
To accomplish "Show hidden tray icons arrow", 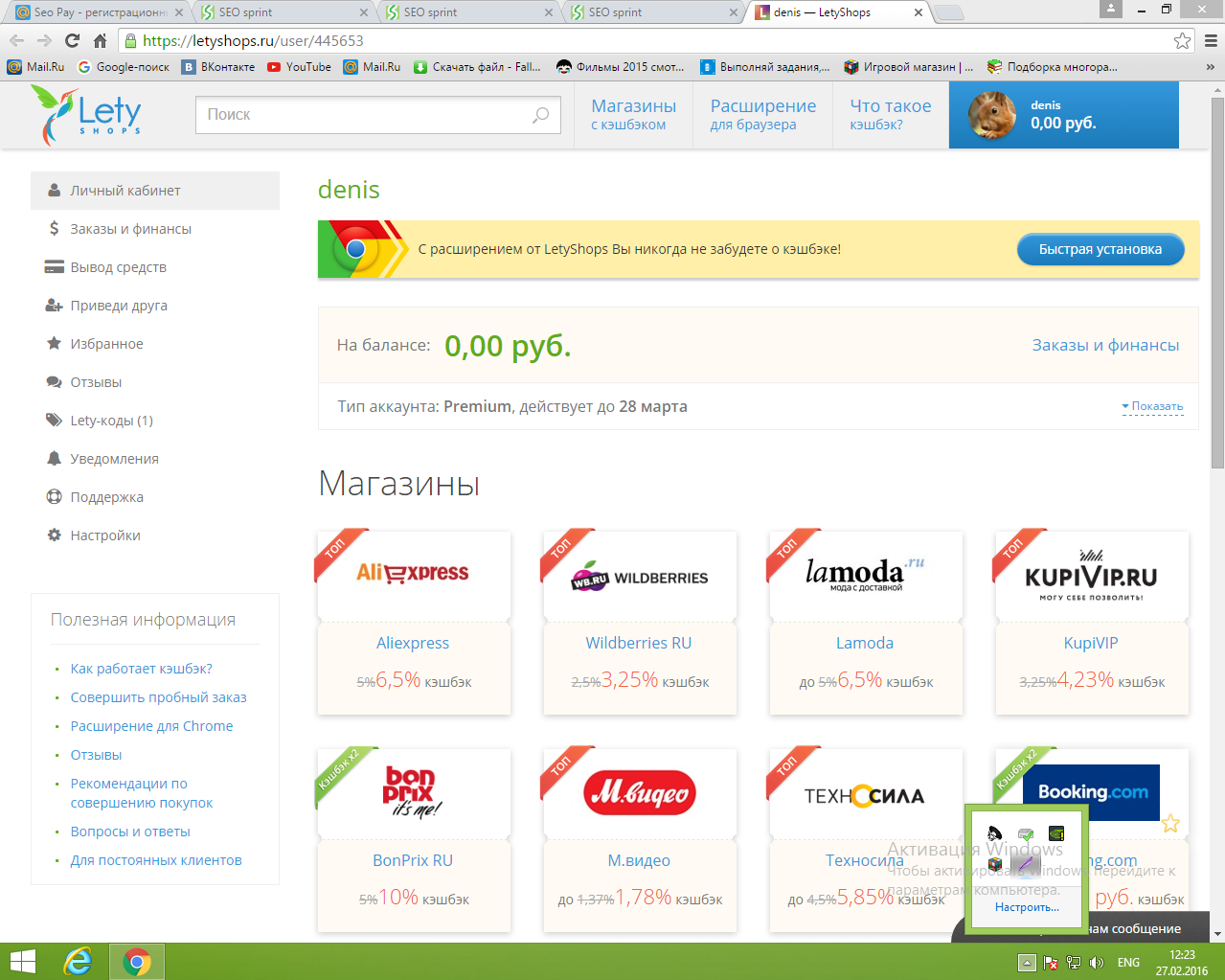I will [x=1027, y=963].
